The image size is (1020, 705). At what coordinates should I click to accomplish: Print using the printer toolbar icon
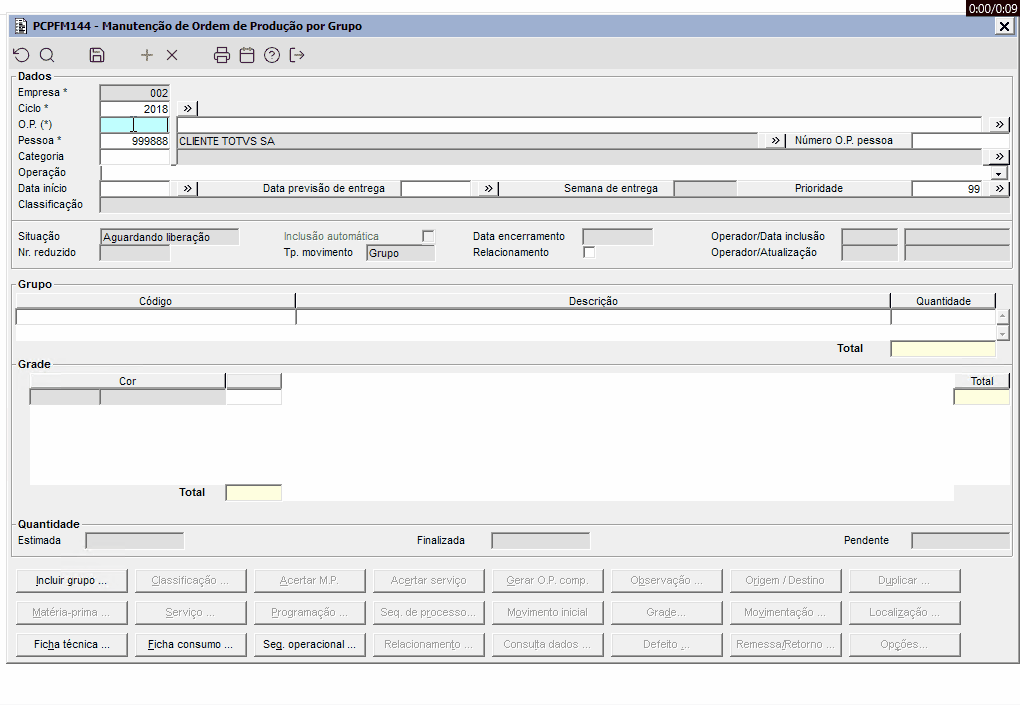pos(222,55)
